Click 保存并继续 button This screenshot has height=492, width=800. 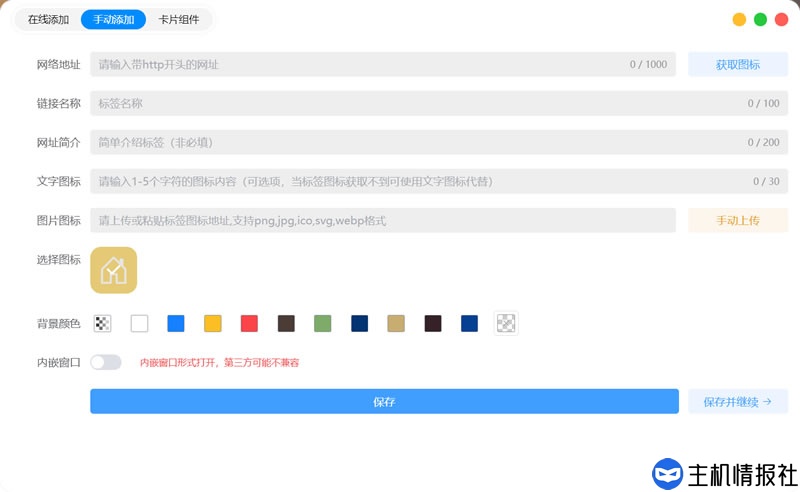pyautogui.click(x=737, y=402)
